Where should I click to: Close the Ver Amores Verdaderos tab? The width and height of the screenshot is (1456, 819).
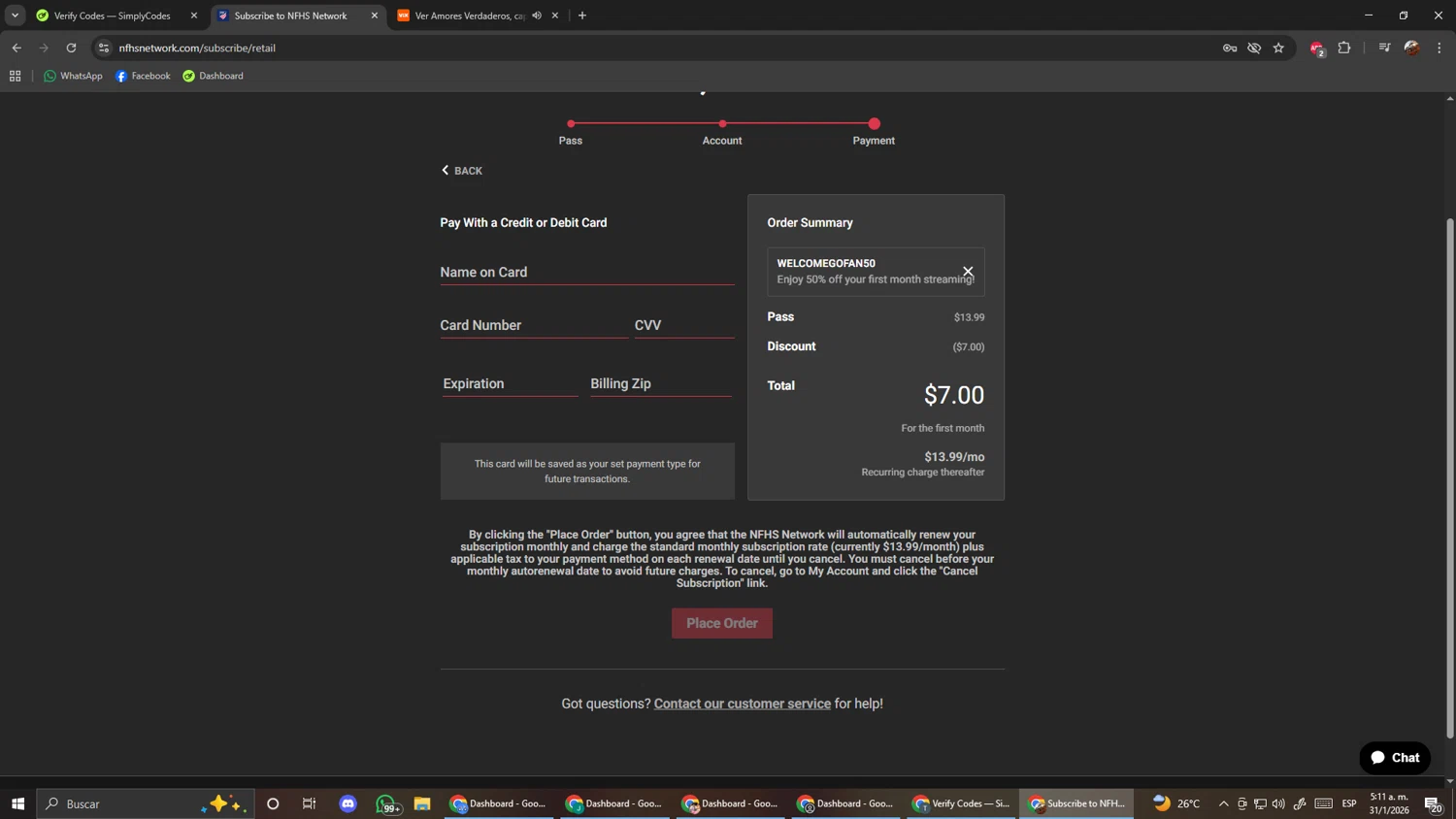coord(555,16)
